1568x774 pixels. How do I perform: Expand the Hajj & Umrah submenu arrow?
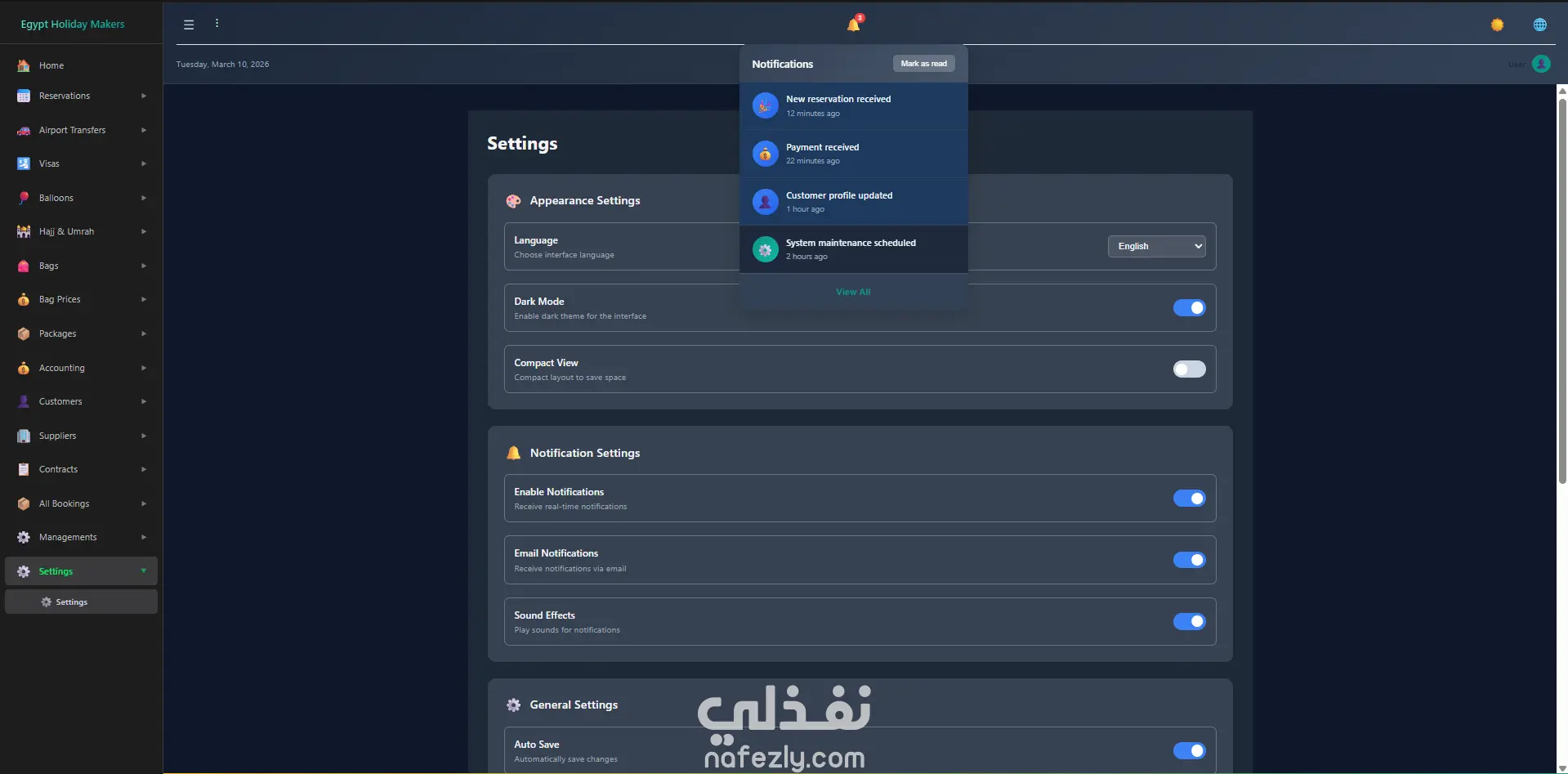point(144,231)
